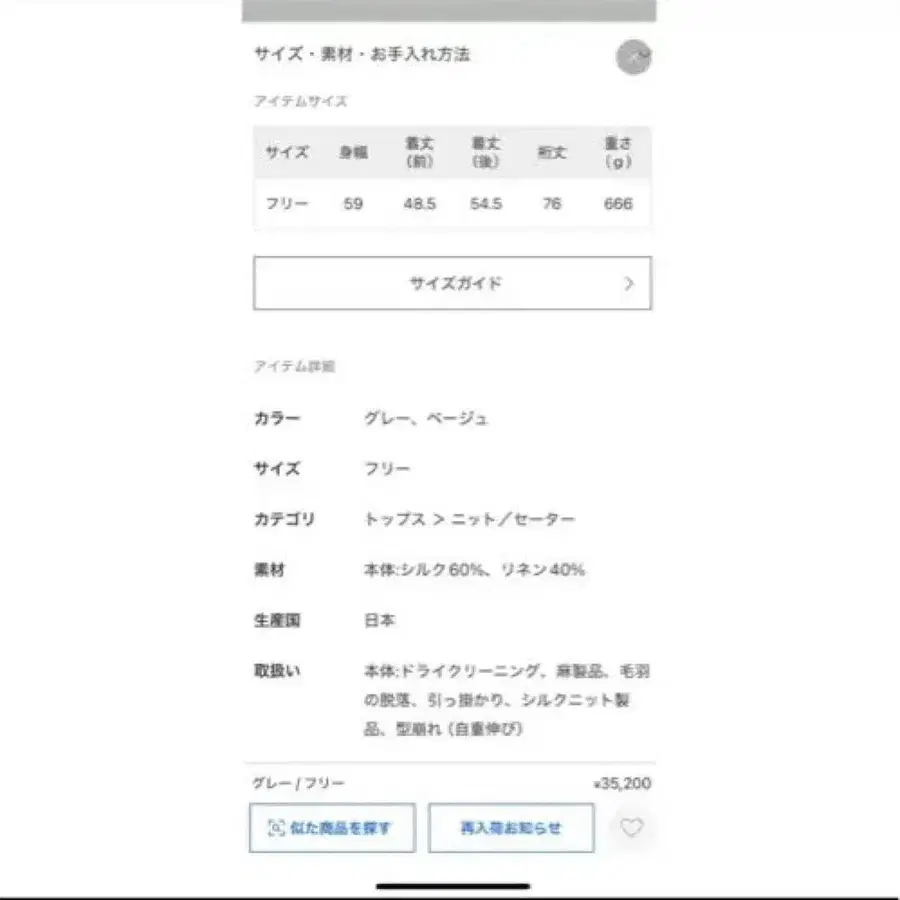Select the 59 body width value
The width and height of the screenshot is (900, 900).
pos(353,204)
